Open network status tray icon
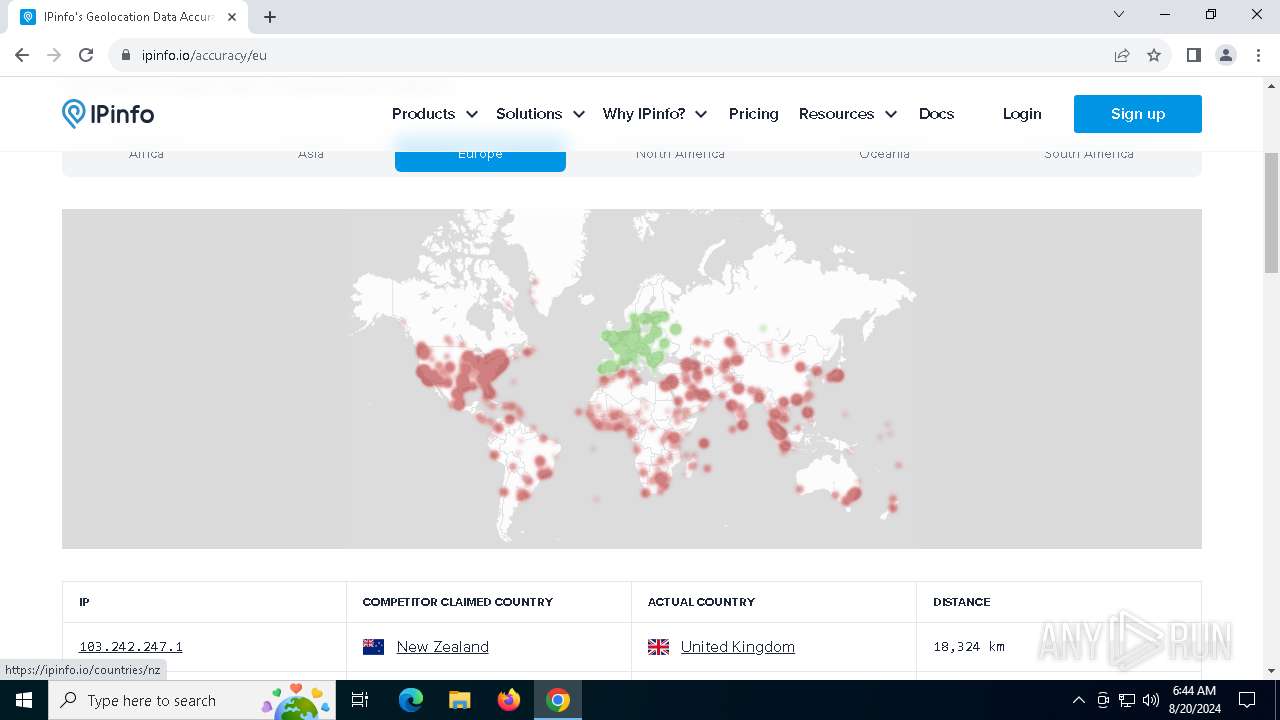 (1127, 700)
